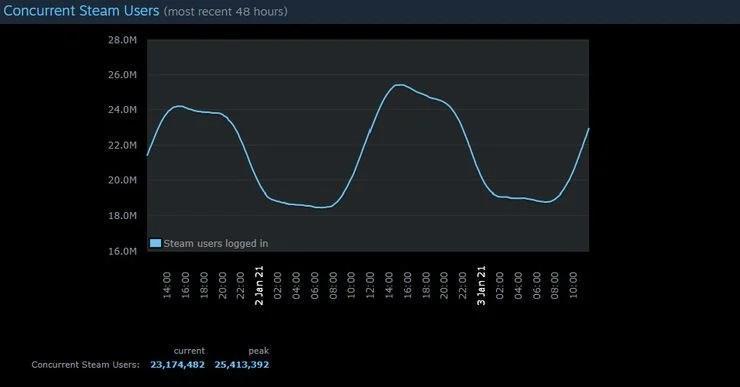Click the 16.0M y-axis label
Viewport: 740px width, 387px height.
pyautogui.click(x=122, y=251)
